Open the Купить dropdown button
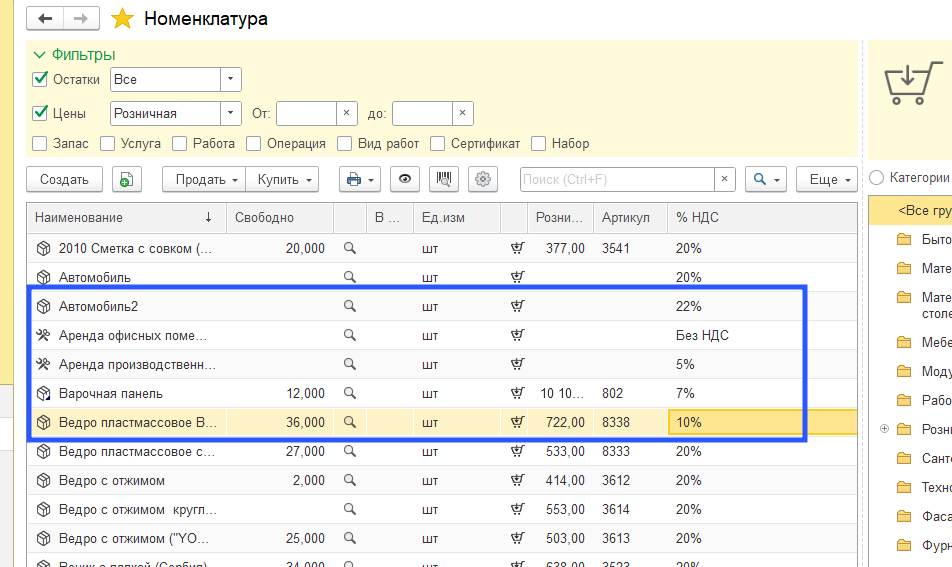Screen dimensions: 952x567 tap(282, 179)
